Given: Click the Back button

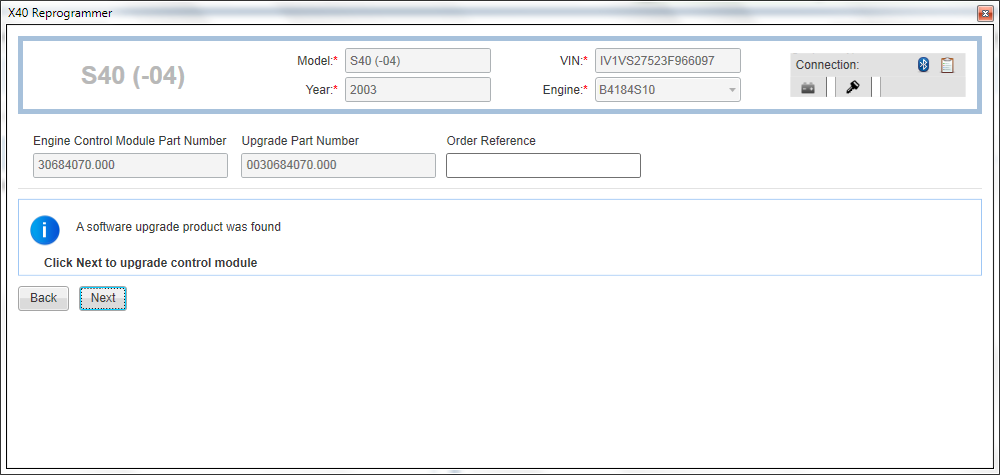Looking at the screenshot, I should (x=43, y=298).
